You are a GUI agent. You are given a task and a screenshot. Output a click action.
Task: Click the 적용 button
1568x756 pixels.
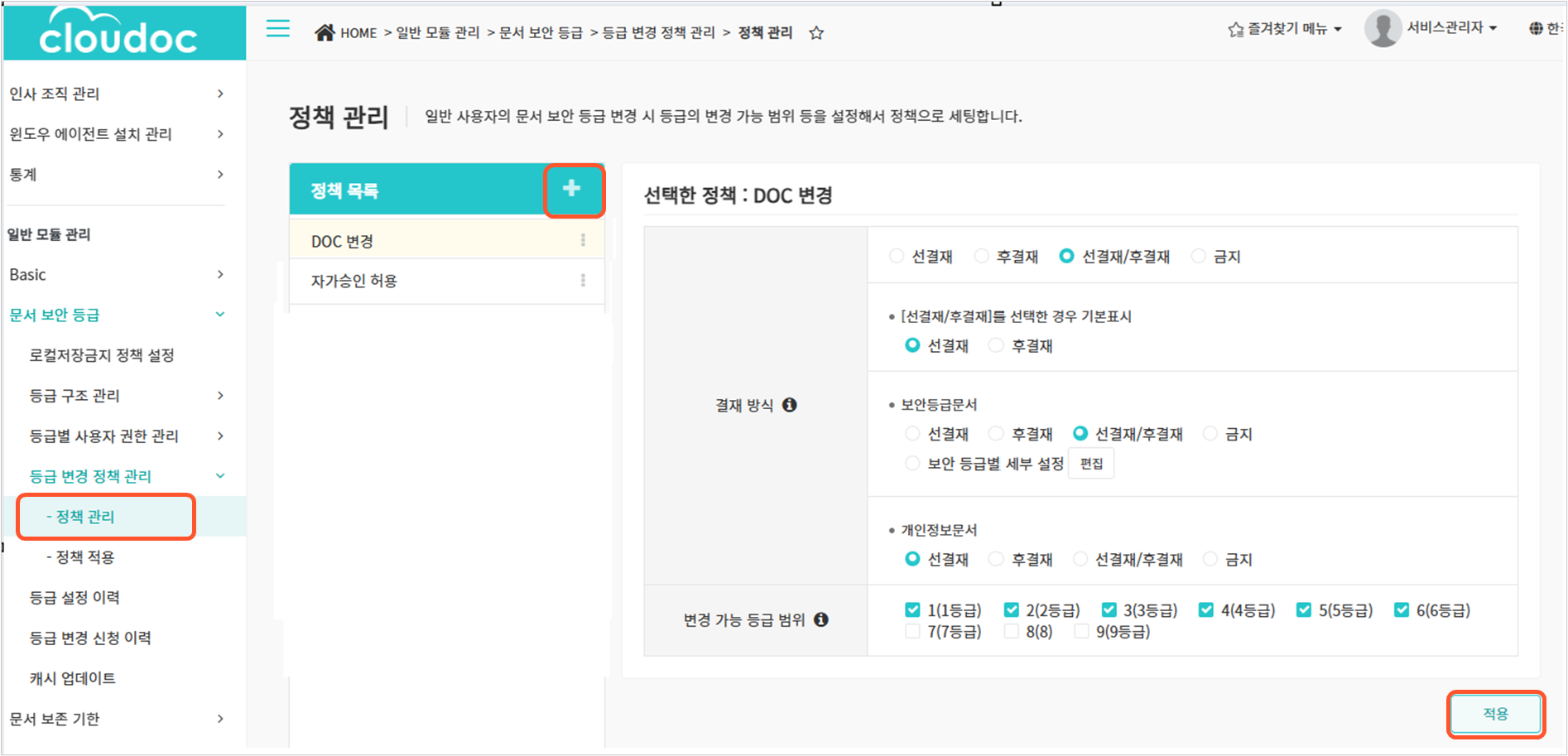(1495, 714)
